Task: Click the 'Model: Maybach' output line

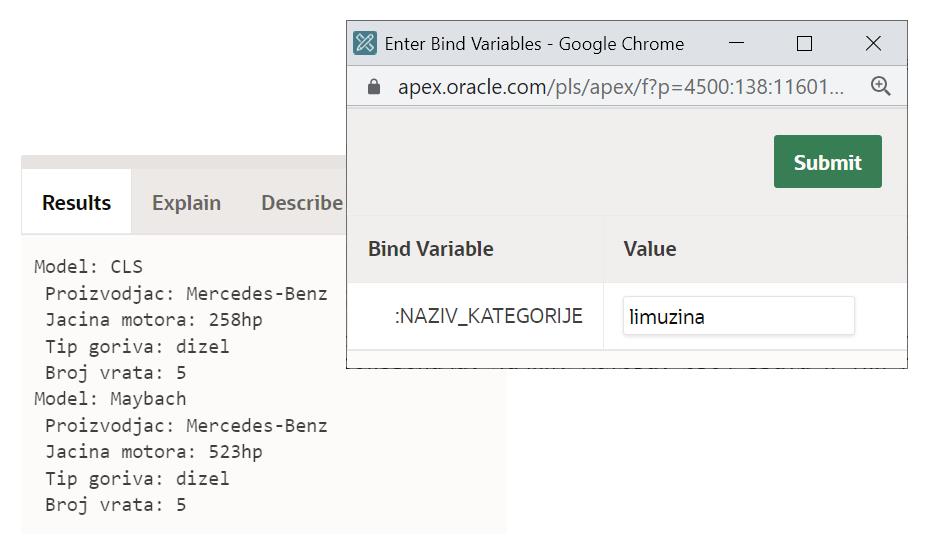Action: point(110,399)
